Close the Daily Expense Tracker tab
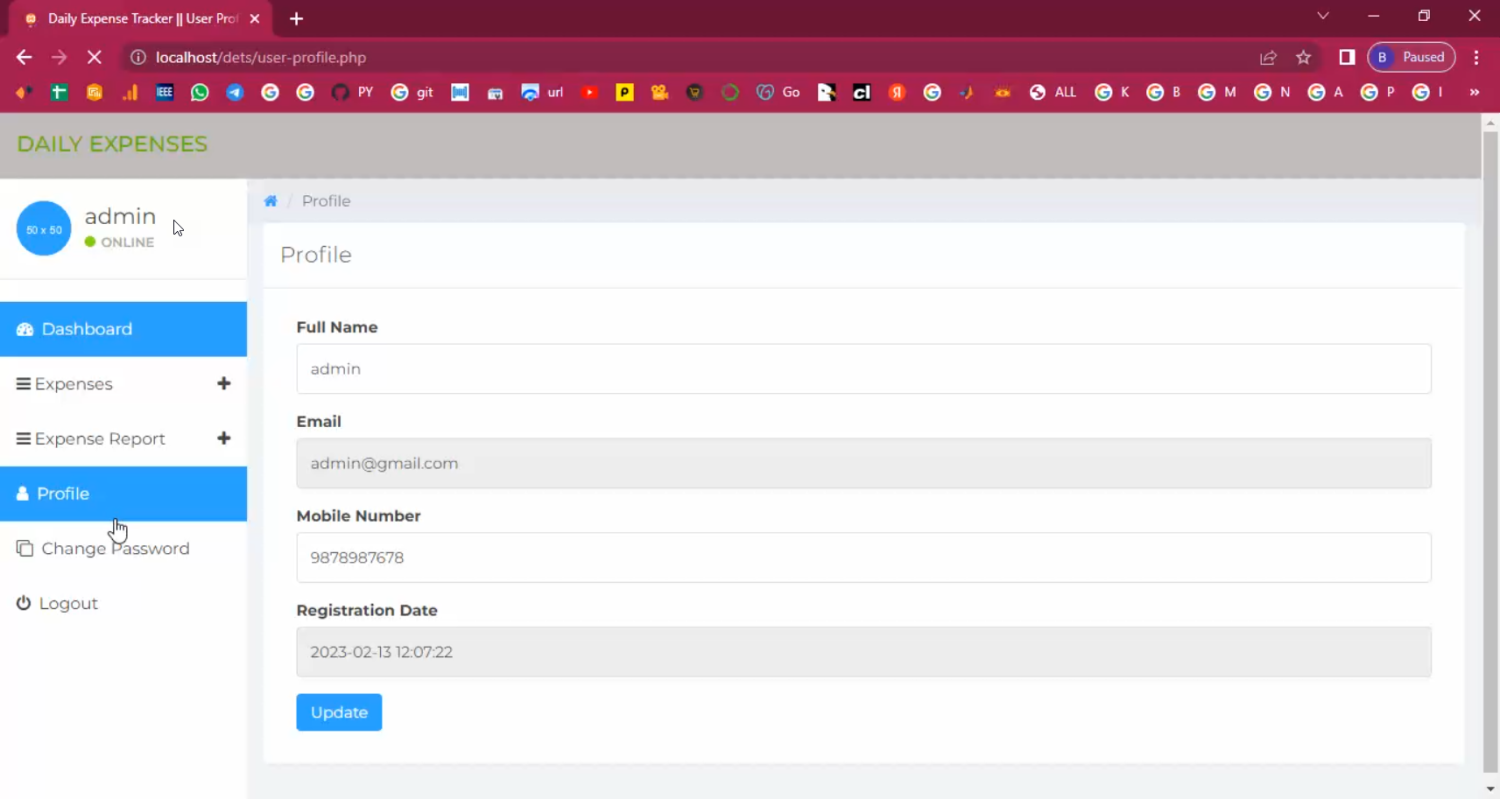 click(x=256, y=19)
